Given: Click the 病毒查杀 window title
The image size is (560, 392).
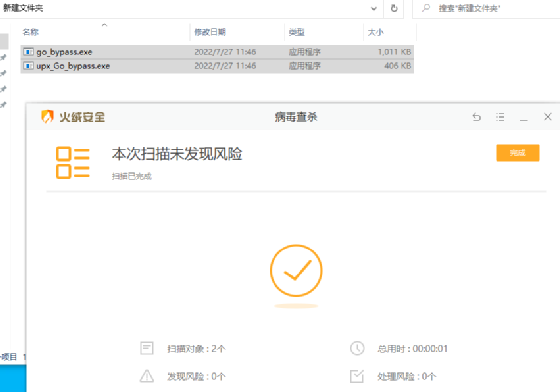Looking at the screenshot, I should click(296, 117).
